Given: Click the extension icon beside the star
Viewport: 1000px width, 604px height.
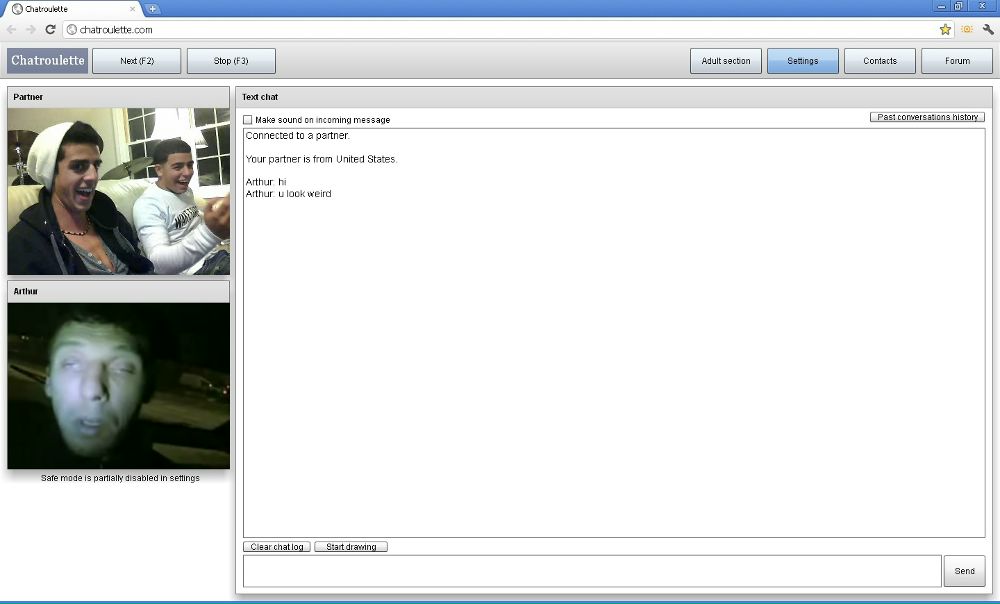Looking at the screenshot, I should 967,29.
